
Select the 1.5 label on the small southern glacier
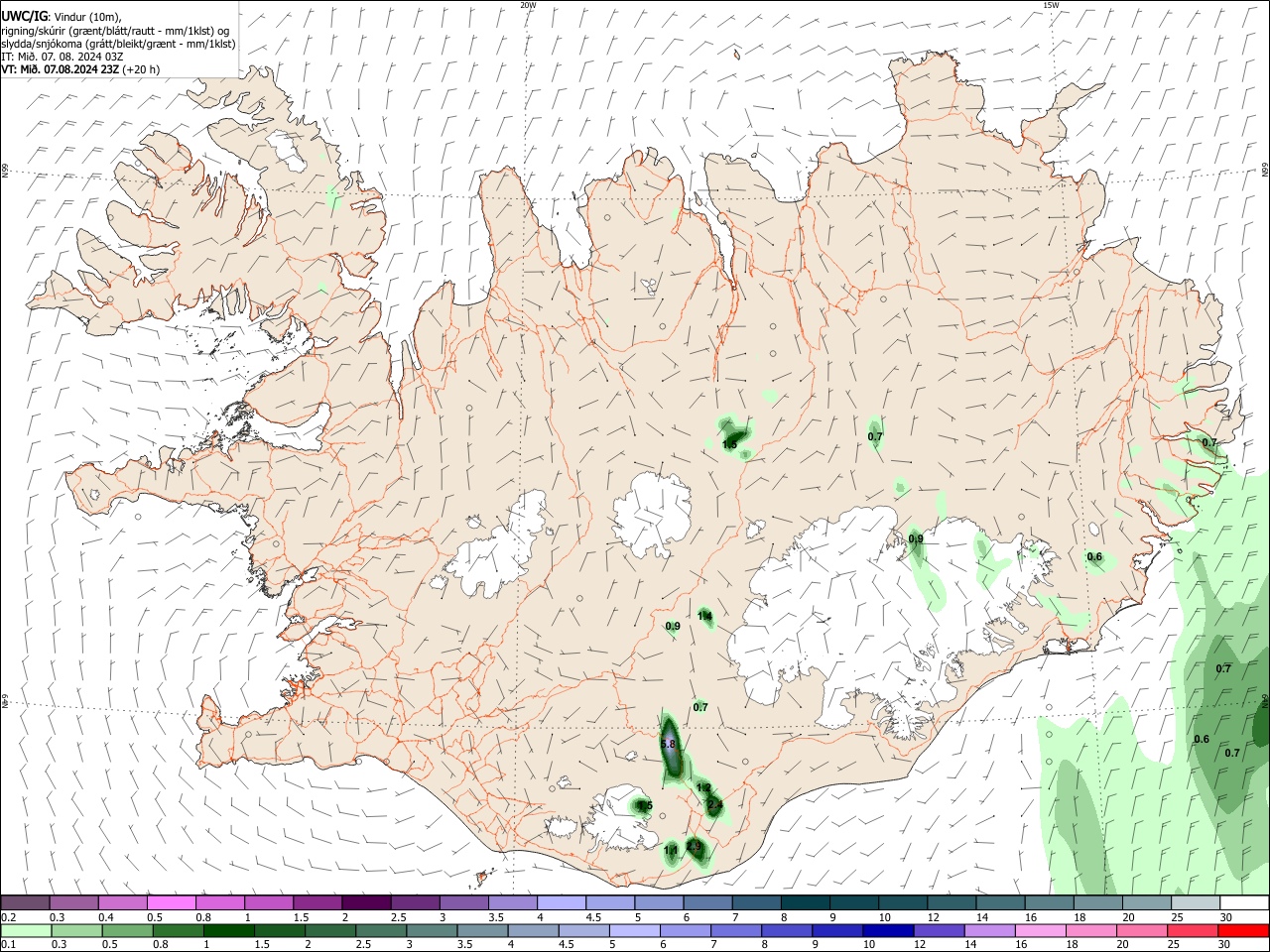645,806
